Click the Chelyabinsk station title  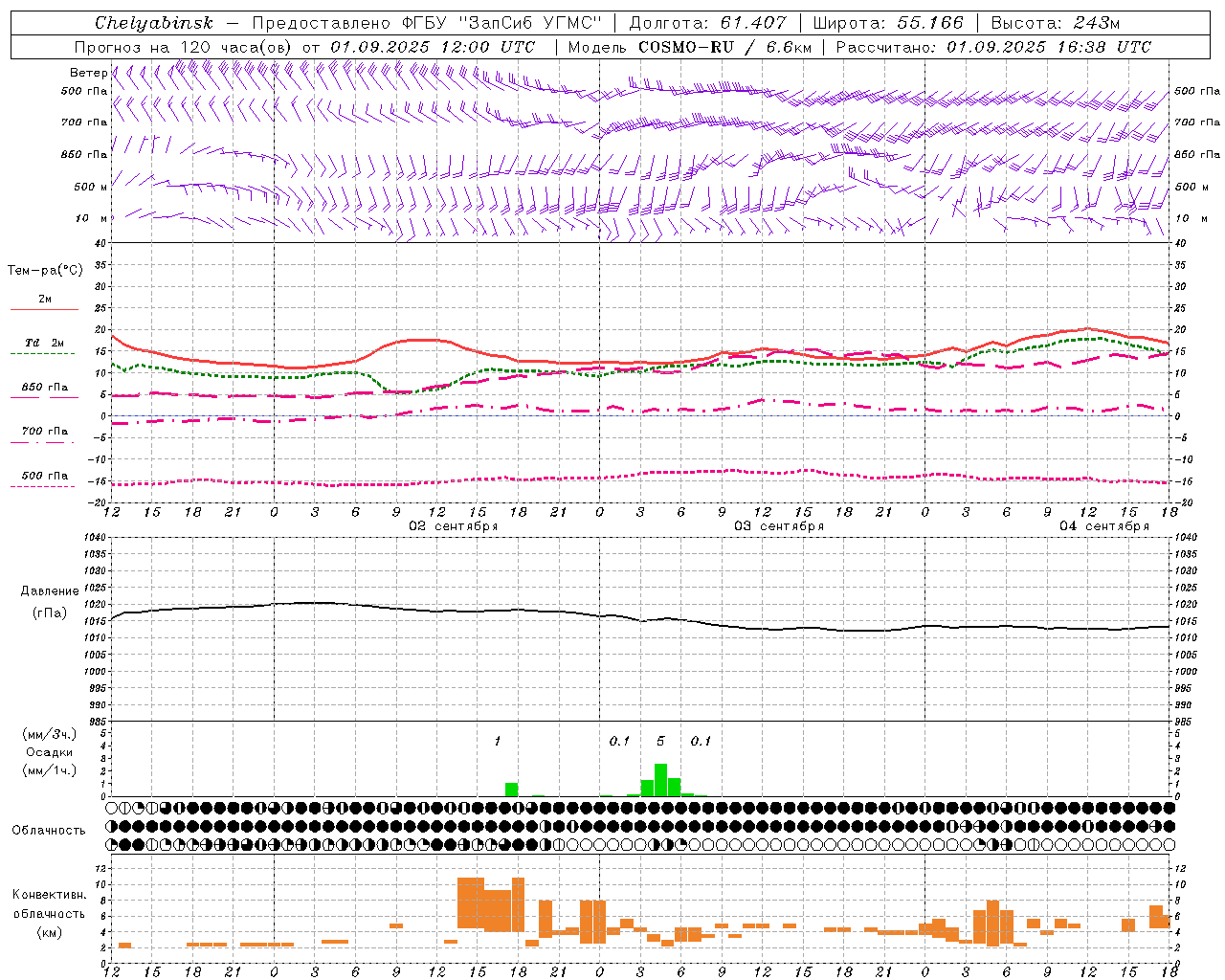(154, 23)
